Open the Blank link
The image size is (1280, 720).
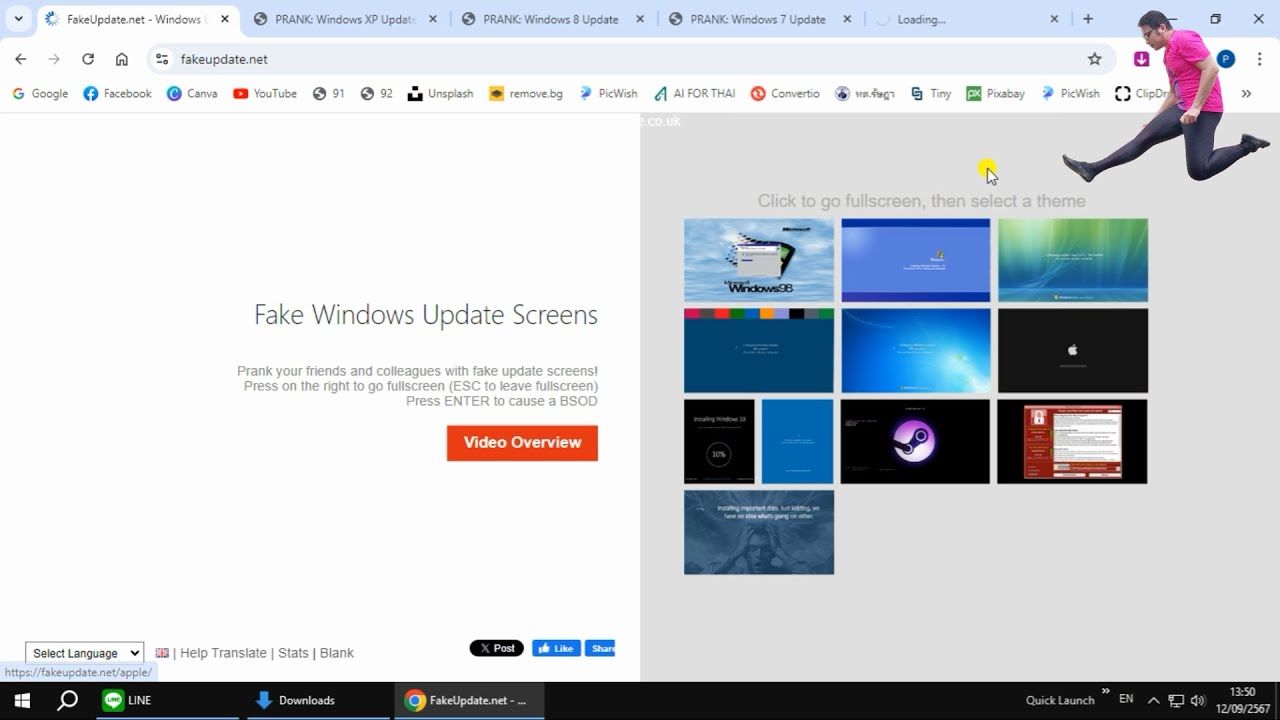[337, 653]
